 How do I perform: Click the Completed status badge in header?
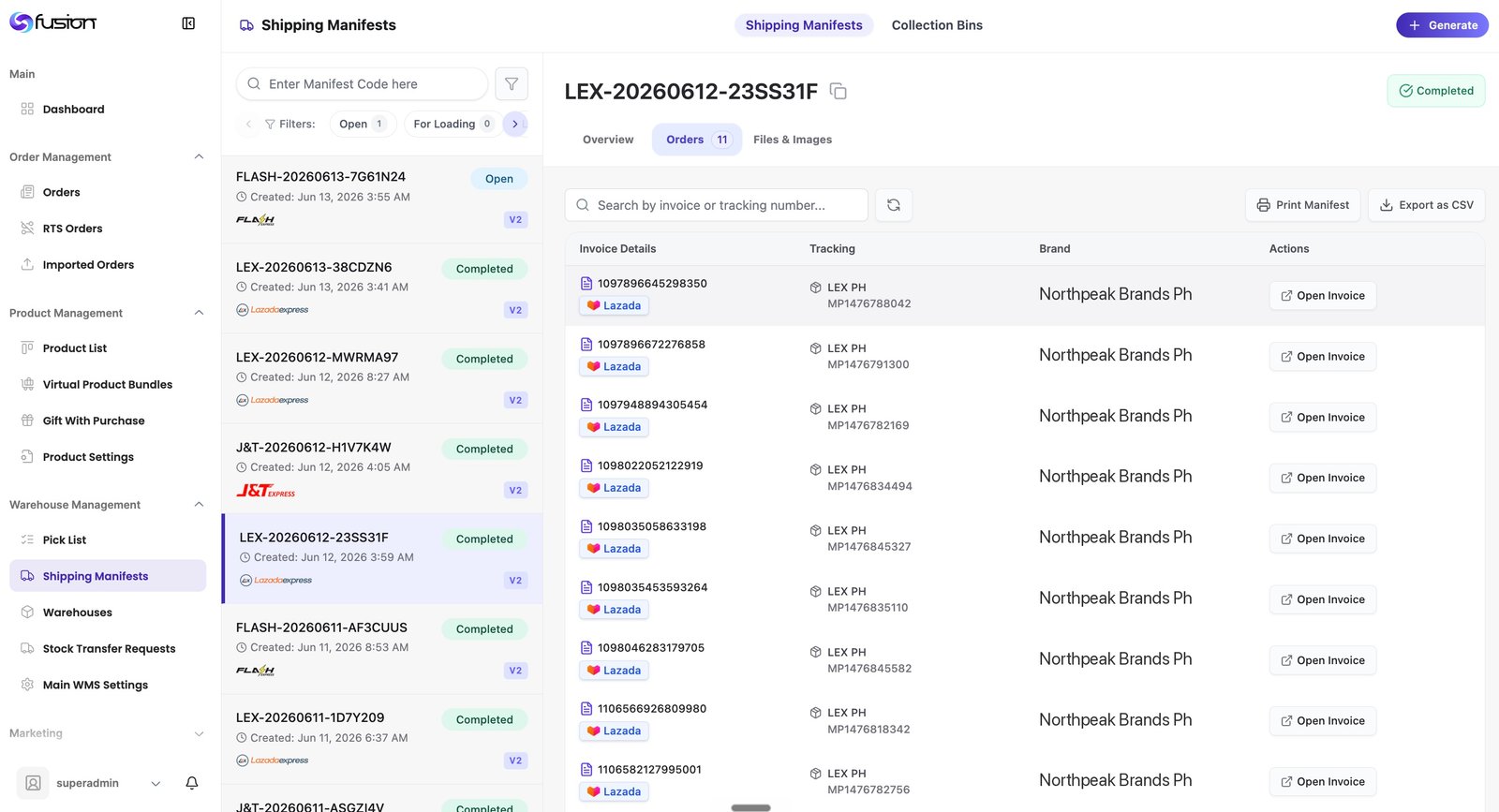1436,91
